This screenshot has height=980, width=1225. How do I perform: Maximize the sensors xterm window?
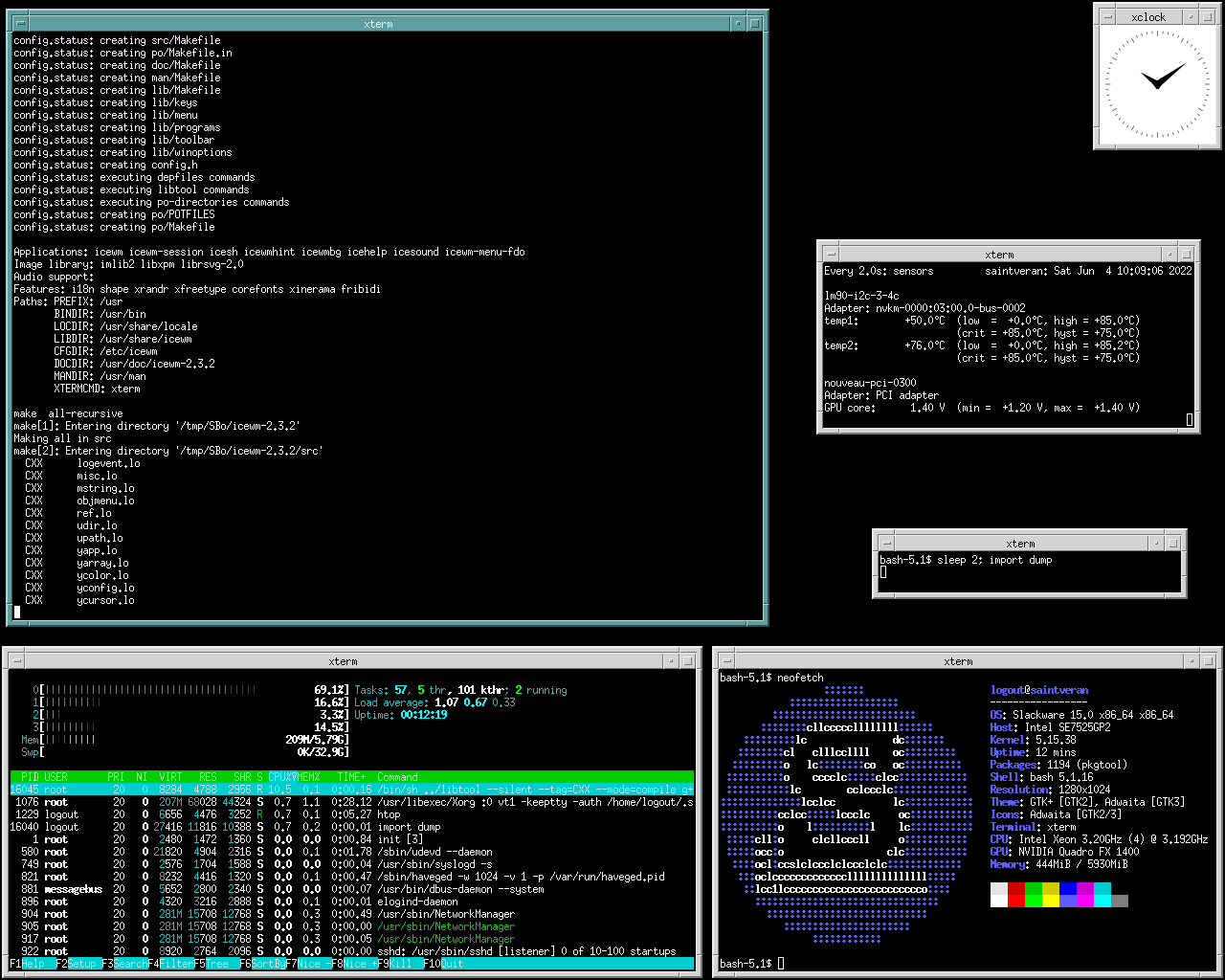(x=1186, y=254)
